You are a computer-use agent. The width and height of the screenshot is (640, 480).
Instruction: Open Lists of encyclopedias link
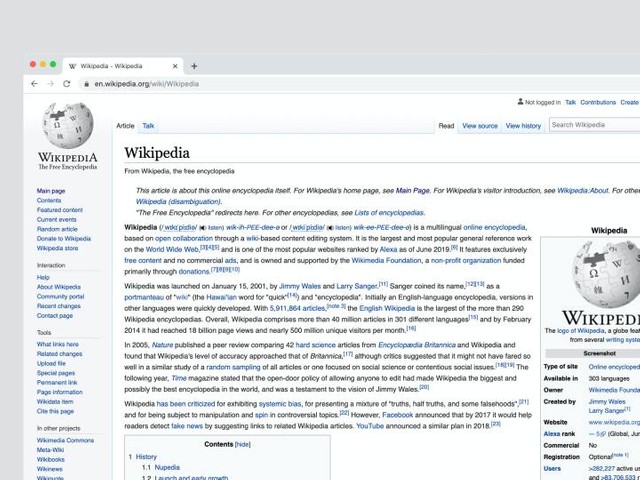(389, 213)
